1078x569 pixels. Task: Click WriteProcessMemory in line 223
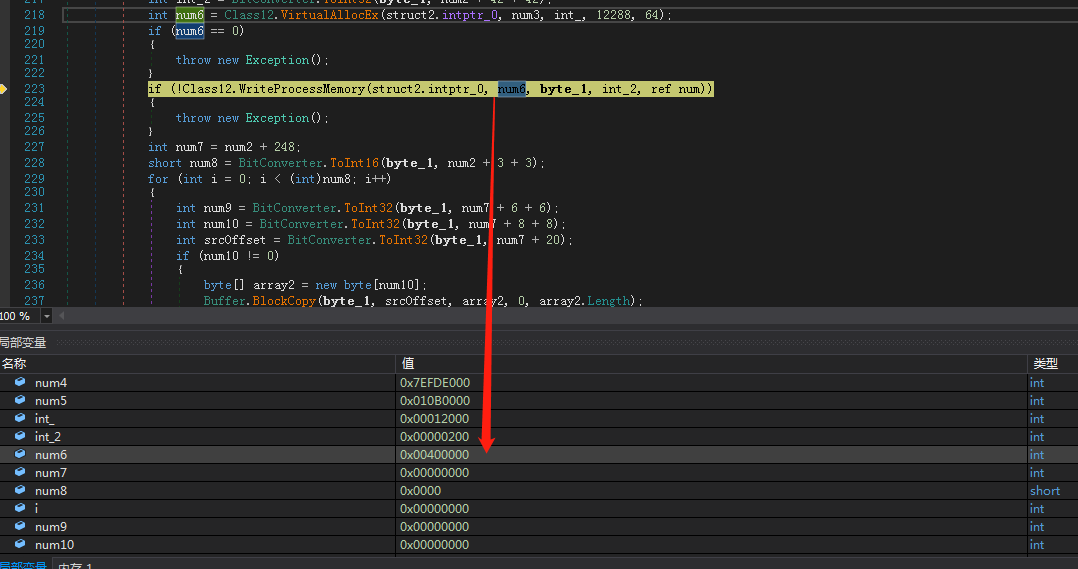301,89
